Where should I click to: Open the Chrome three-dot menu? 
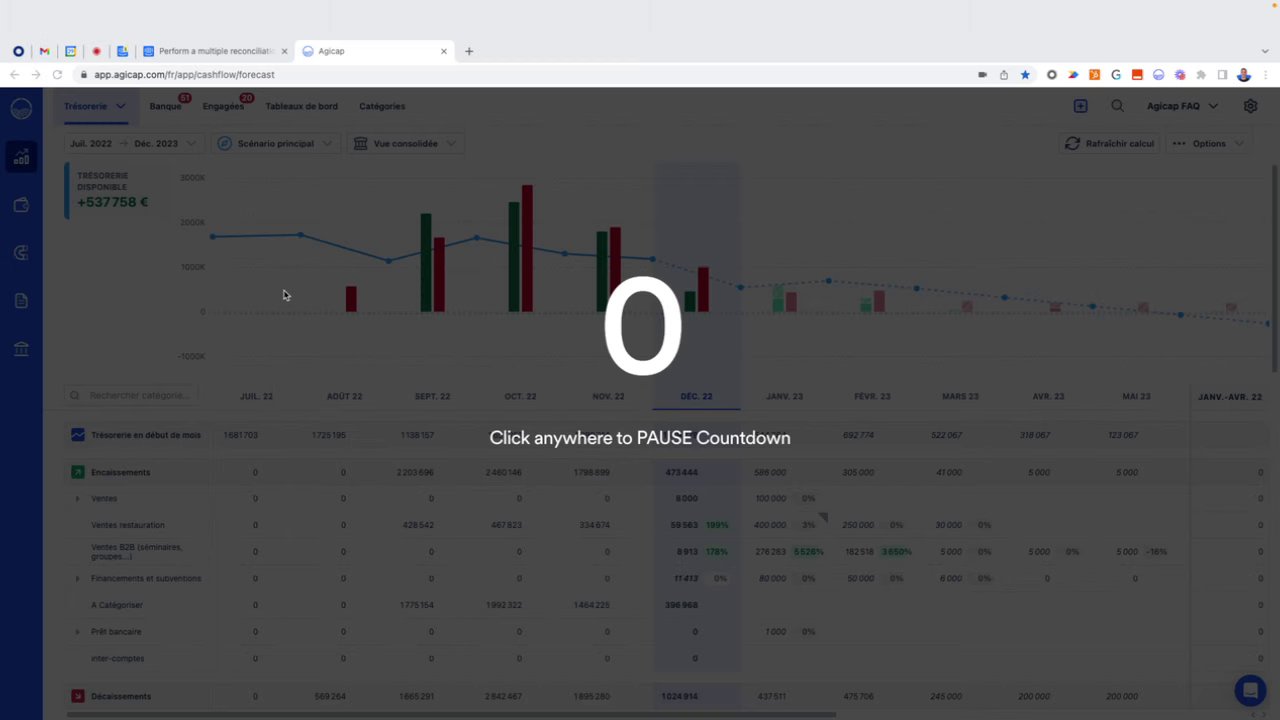coord(1265,75)
